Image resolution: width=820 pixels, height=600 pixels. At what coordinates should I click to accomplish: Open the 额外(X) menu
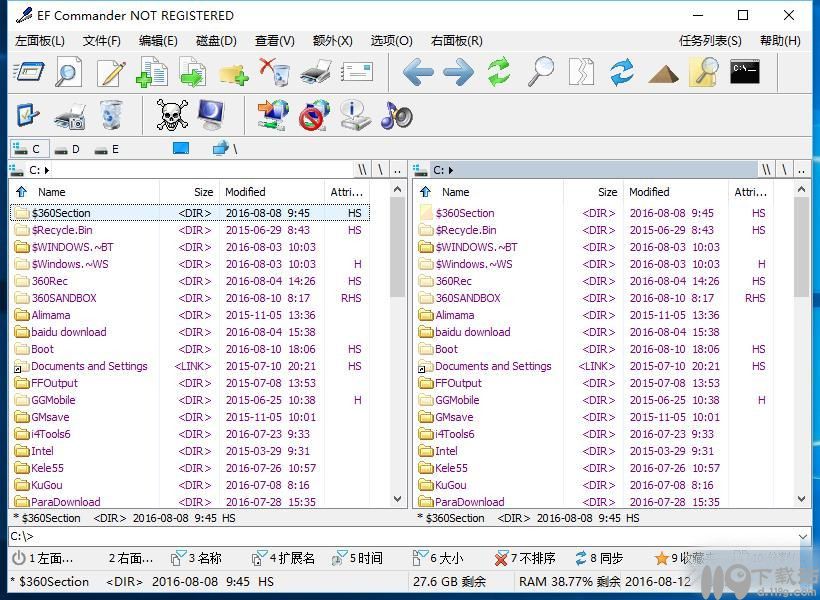click(333, 41)
